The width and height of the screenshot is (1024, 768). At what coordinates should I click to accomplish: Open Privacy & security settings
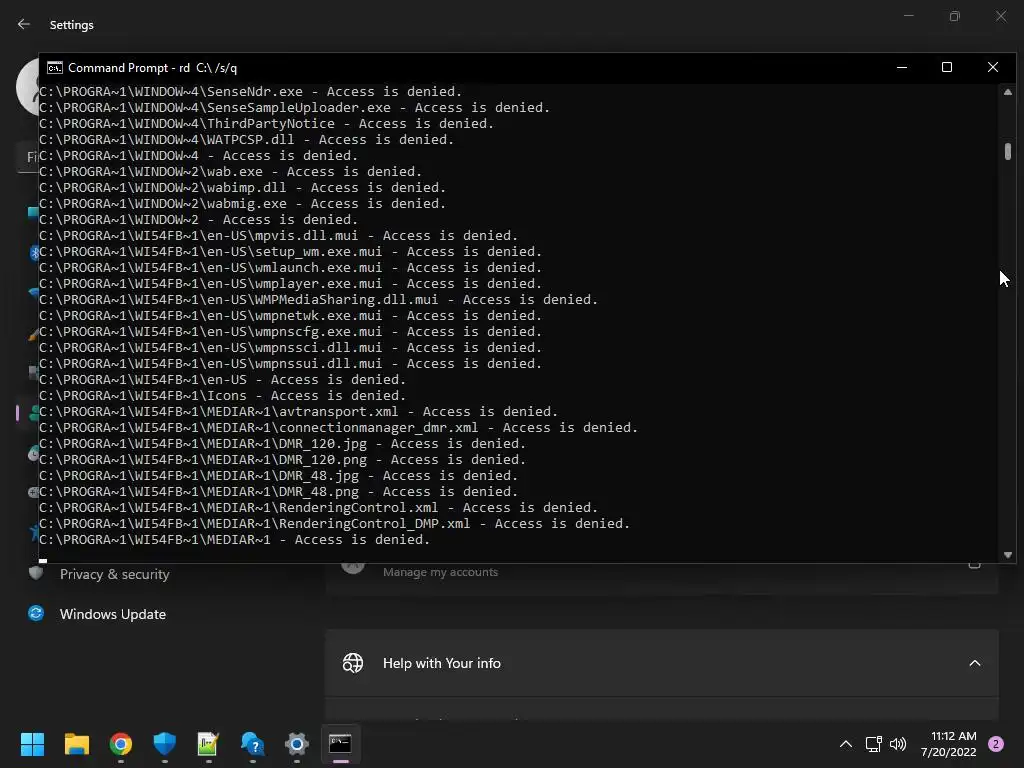point(114,574)
